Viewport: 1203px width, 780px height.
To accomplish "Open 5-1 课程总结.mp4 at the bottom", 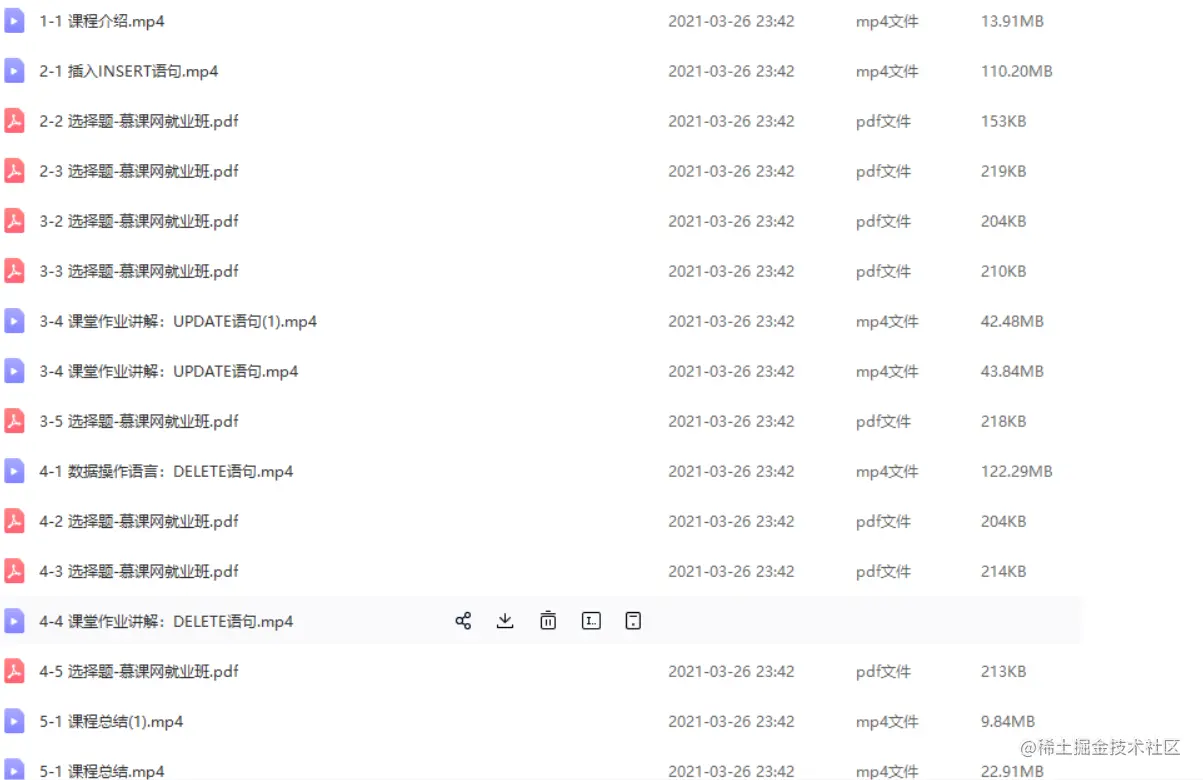I will (x=102, y=770).
